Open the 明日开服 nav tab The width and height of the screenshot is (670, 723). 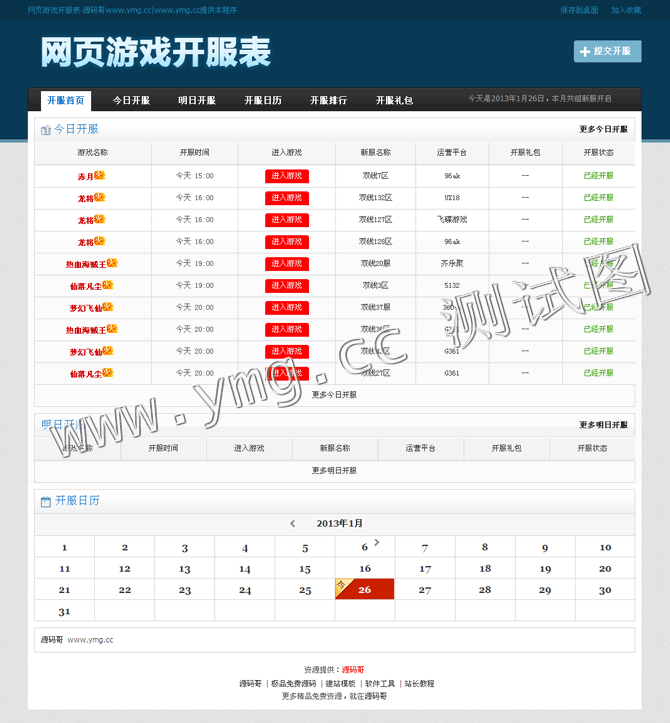tap(197, 100)
